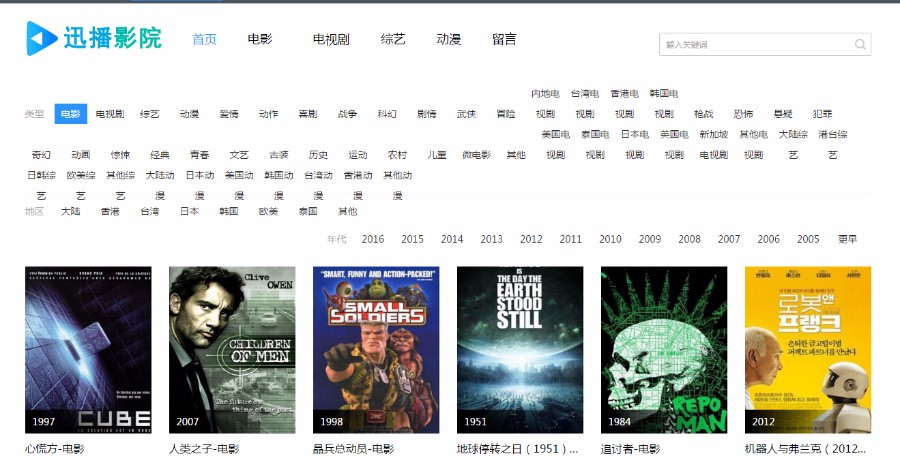Screen dimensions: 900x456
Task: Select the 文艺 genre filter
Action: pos(239,154)
